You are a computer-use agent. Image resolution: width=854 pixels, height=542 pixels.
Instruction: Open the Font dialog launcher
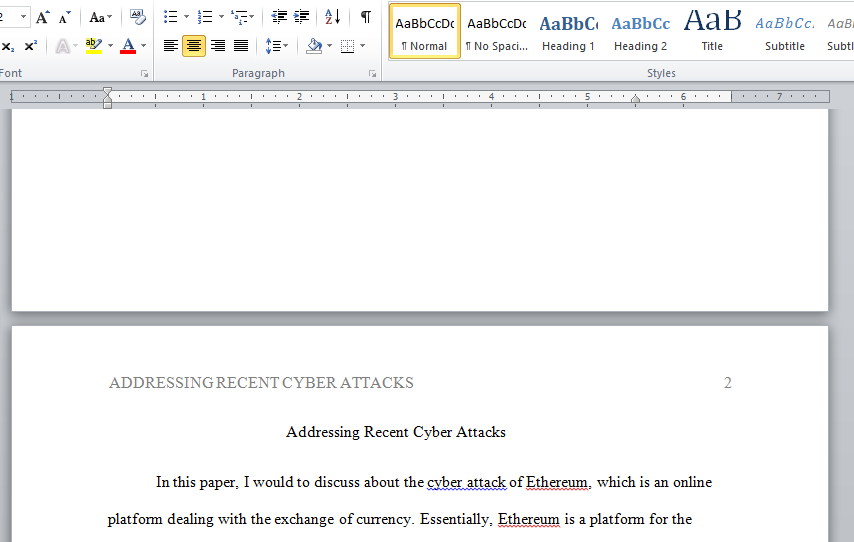(x=144, y=74)
